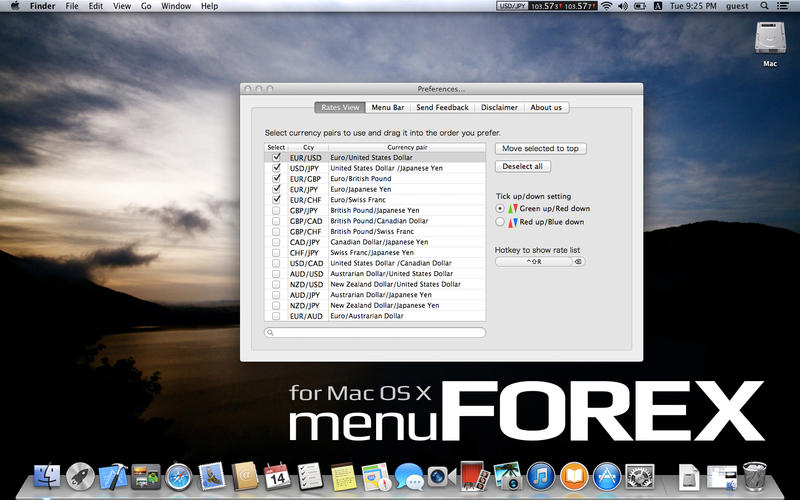Open the About us tab
This screenshot has width=800, height=500.
546,107
